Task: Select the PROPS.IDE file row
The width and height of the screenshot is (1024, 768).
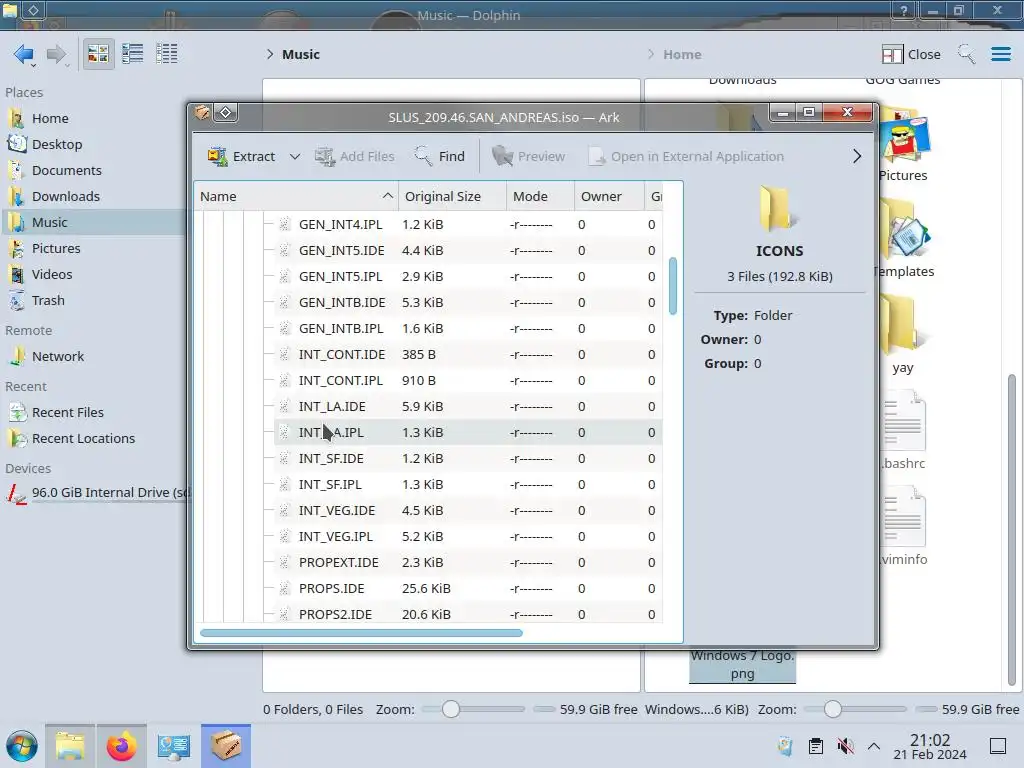Action: tap(468, 588)
